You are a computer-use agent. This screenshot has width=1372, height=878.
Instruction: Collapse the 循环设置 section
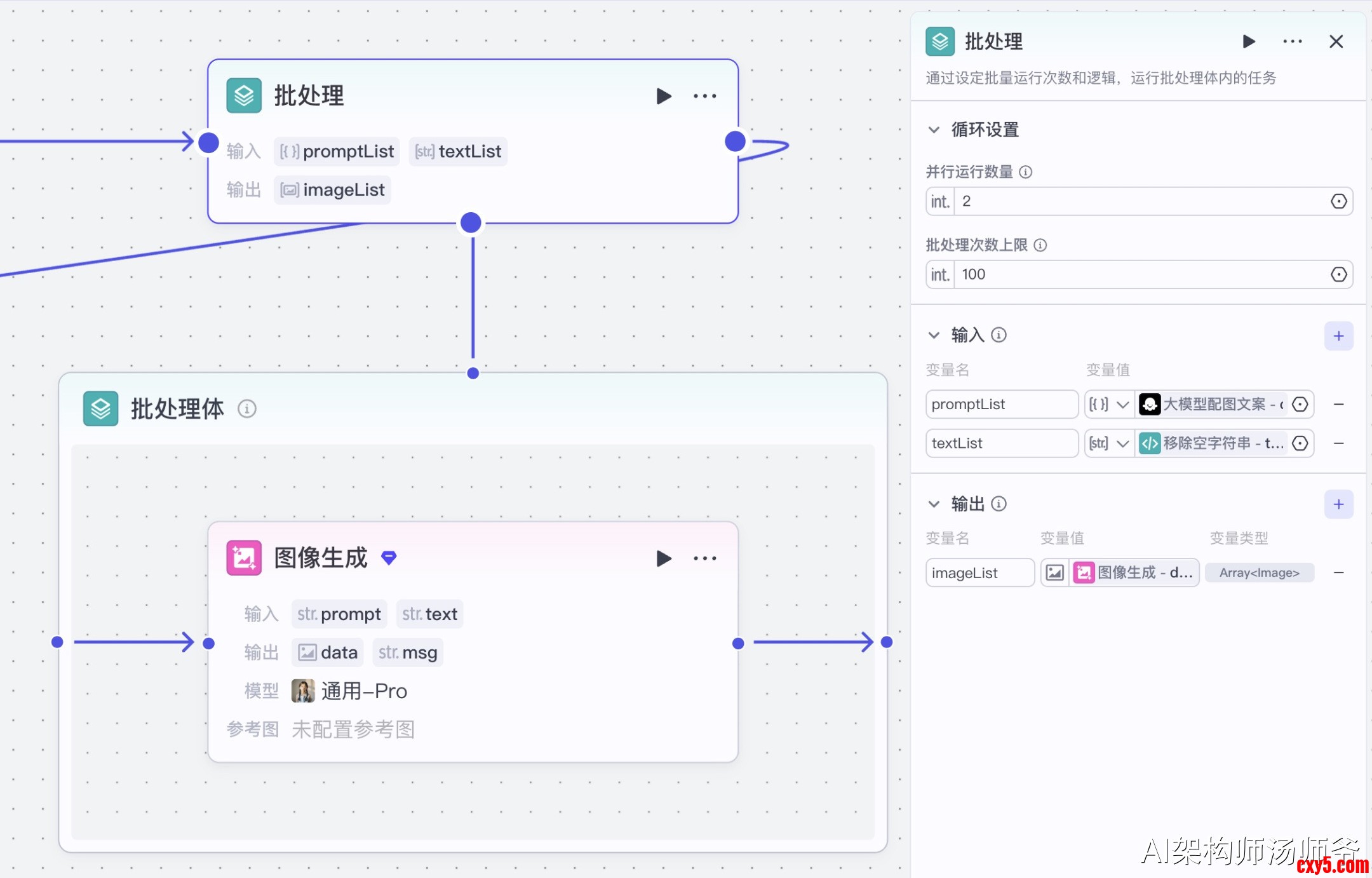[934, 130]
